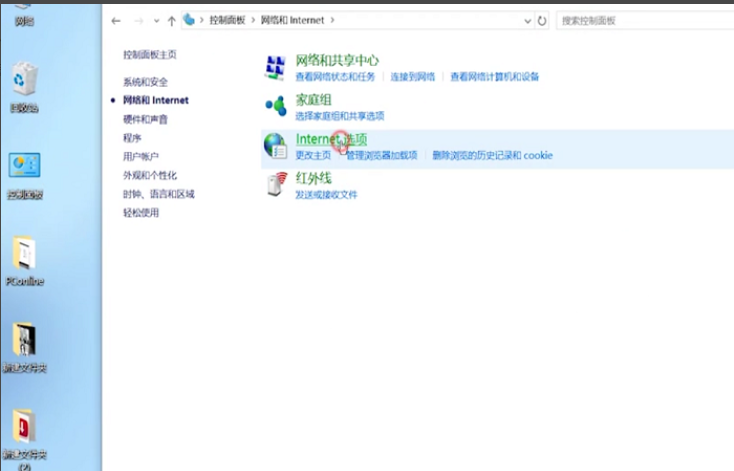The width and height of the screenshot is (734, 471).
Task: Expand chevron after 控制面板 in breadcrumb
Action: 254,20
